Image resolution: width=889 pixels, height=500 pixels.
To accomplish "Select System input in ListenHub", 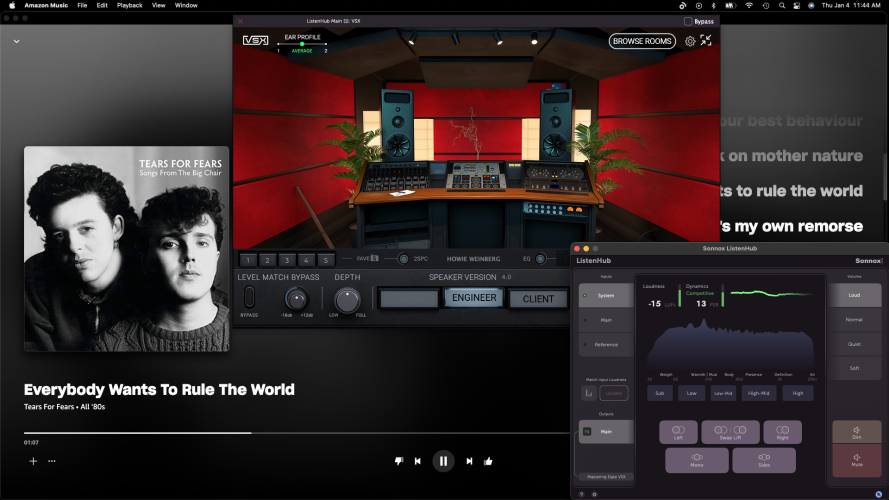I will tap(606, 295).
